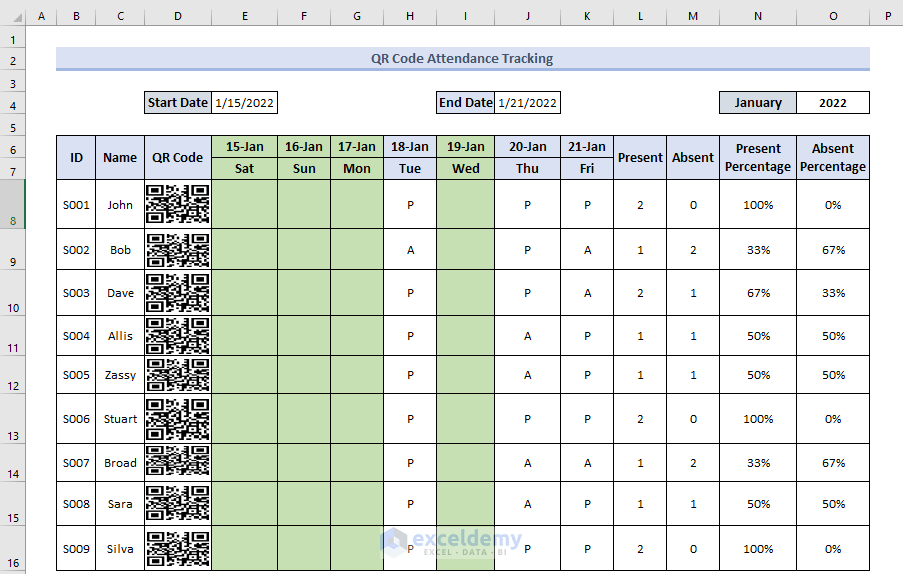903x574 pixels.
Task: Select Silva's Absent Percentage 0%
Action: tap(833, 548)
